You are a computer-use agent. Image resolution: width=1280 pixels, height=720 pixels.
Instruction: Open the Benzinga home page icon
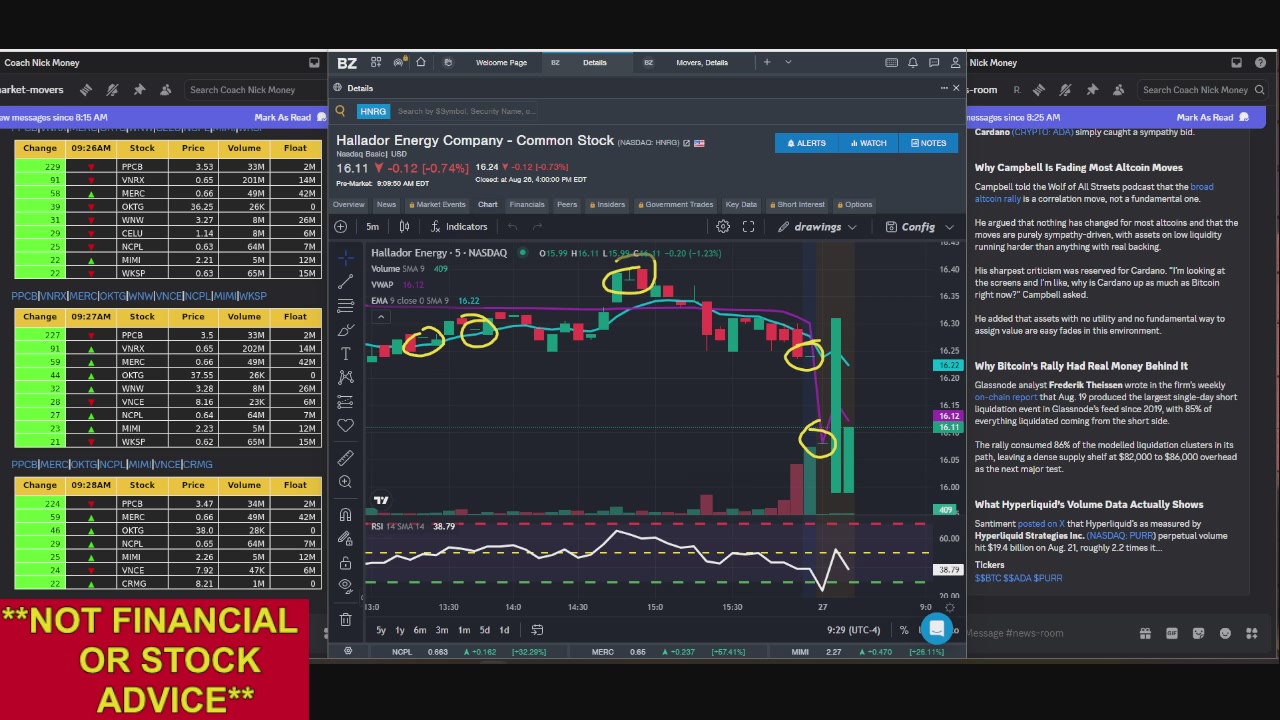click(x=421, y=63)
